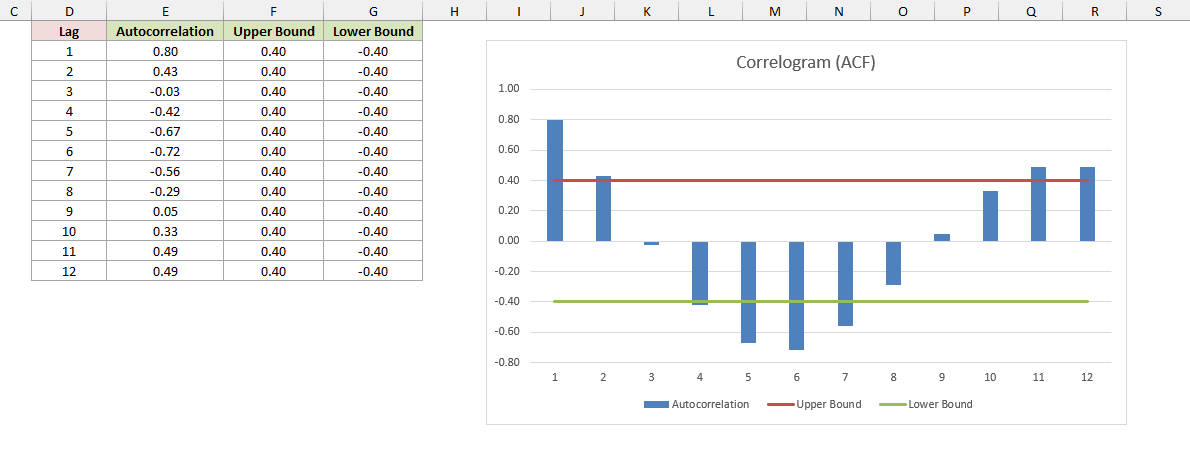Select the Upper Bound cell in lag 12 row
1190x461 pixels.
coord(273,271)
